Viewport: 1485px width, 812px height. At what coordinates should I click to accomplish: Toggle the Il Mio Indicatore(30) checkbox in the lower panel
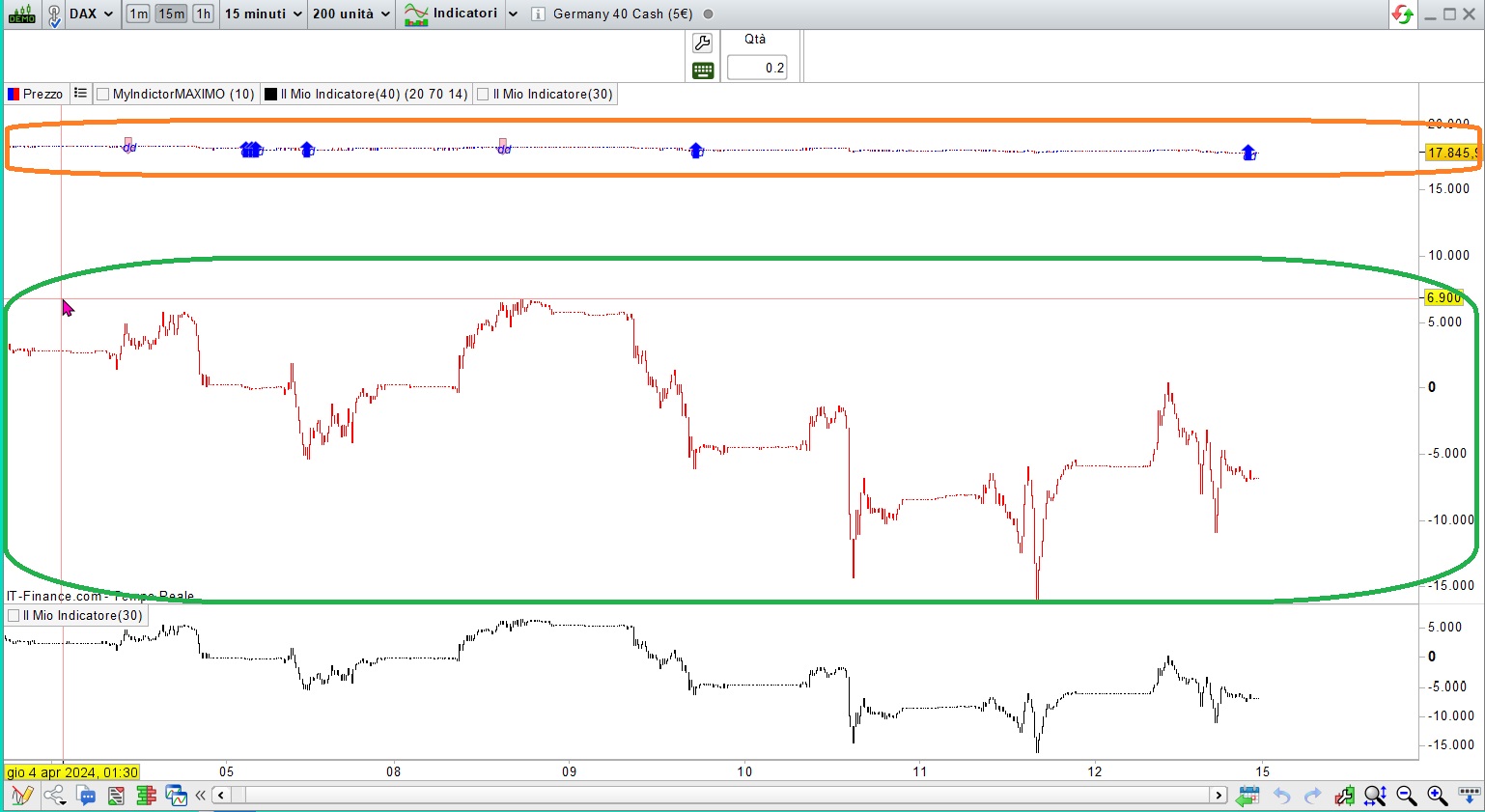tap(14, 616)
